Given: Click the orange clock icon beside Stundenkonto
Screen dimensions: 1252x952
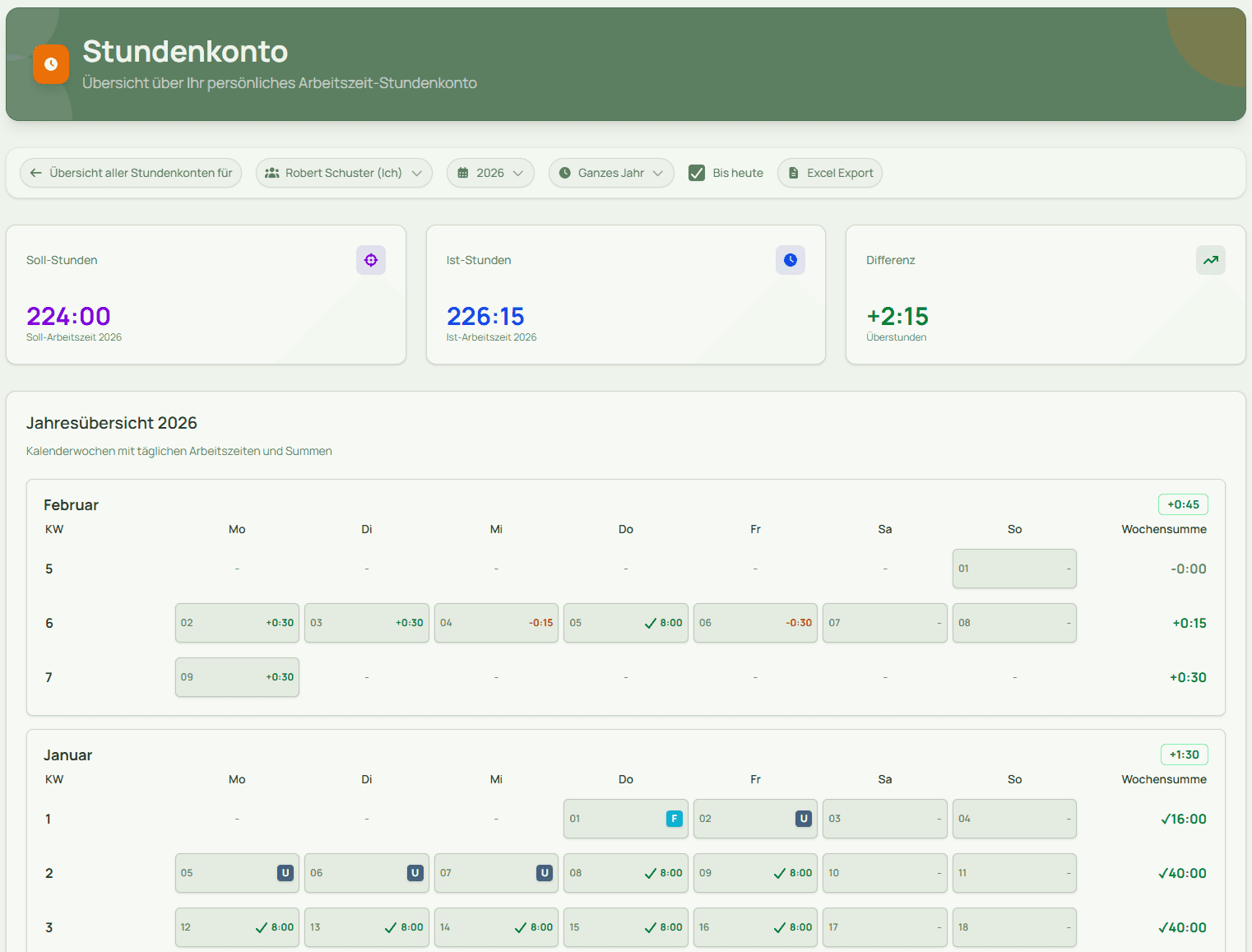Looking at the screenshot, I should point(51,64).
